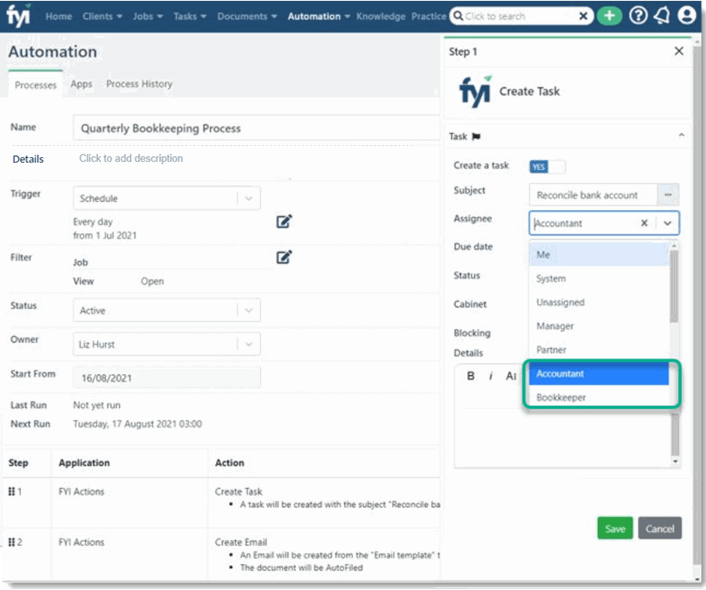
Task: Select System in the assignee list
Action: click(x=599, y=278)
